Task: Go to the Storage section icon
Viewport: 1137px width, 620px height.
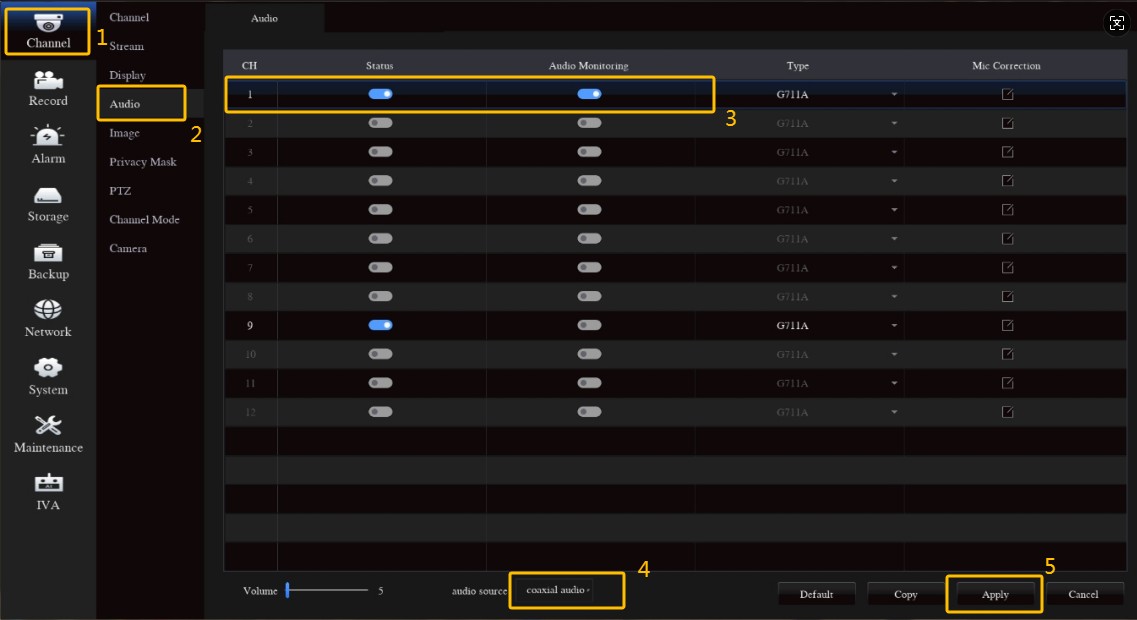Action: pos(48,195)
